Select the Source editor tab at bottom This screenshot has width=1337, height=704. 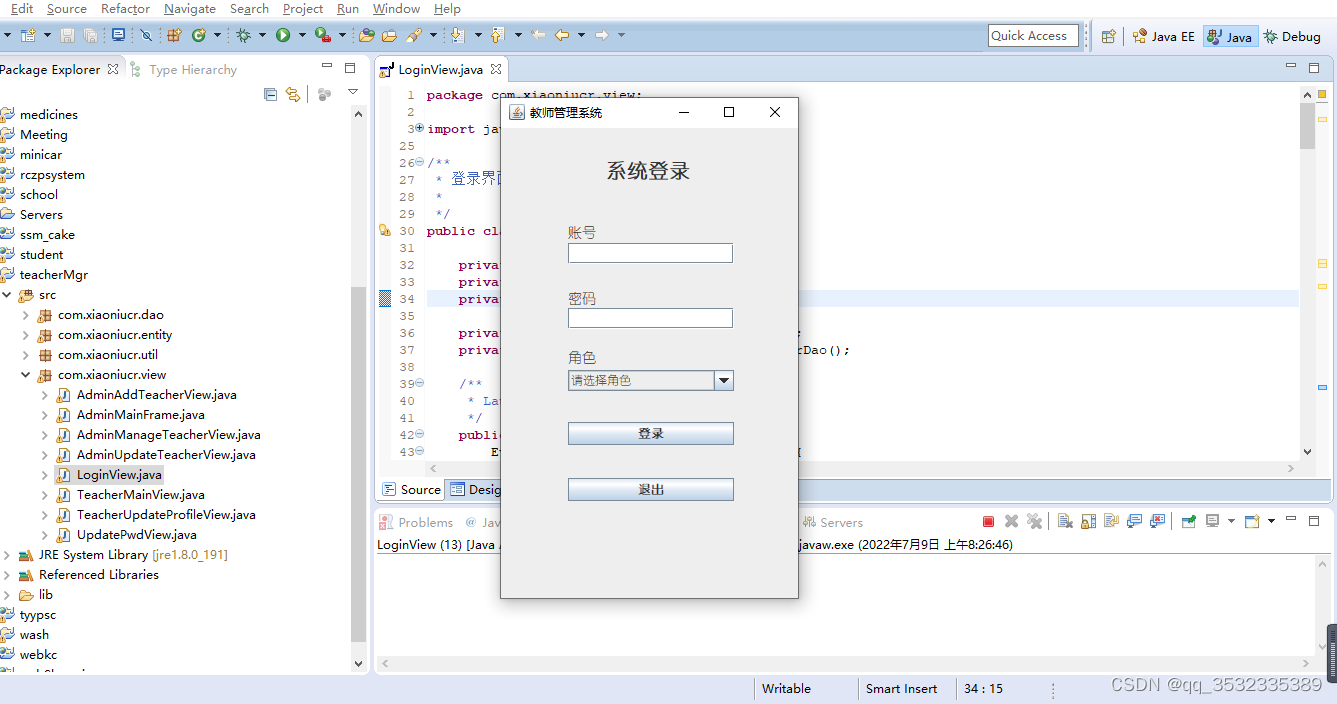pos(411,489)
